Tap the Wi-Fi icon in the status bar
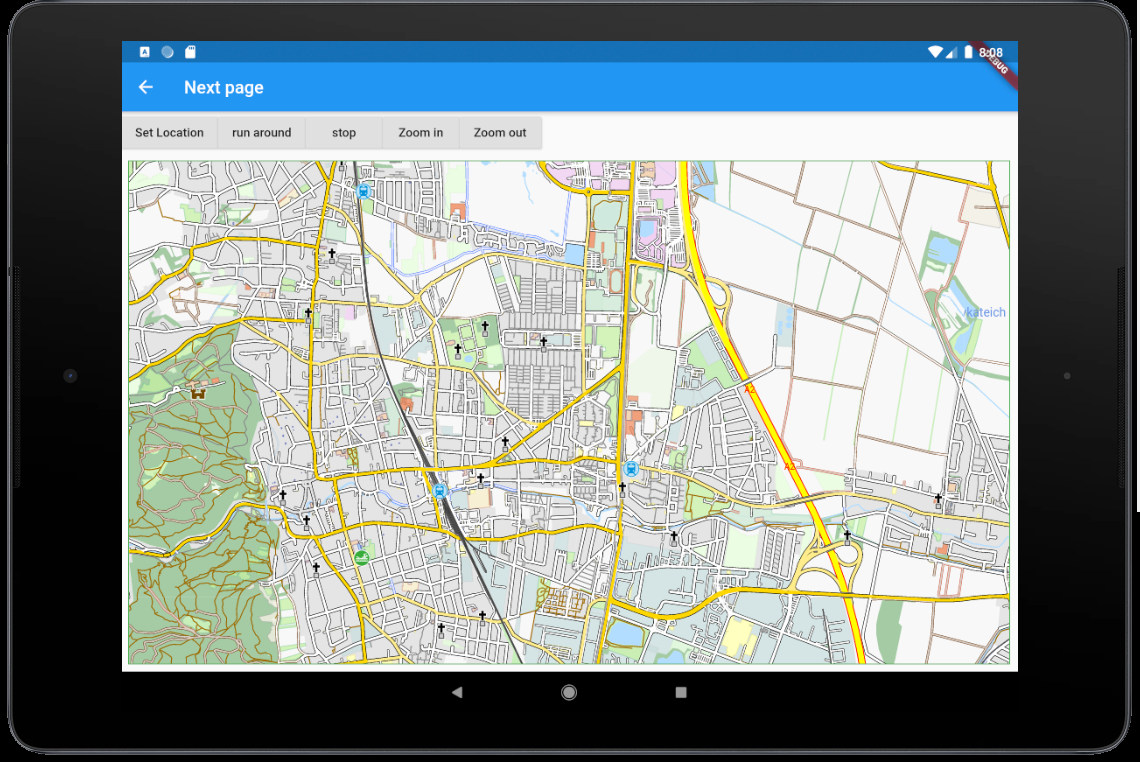Screen dimensions: 1140x762 pyautogui.click(x=935, y=52)
